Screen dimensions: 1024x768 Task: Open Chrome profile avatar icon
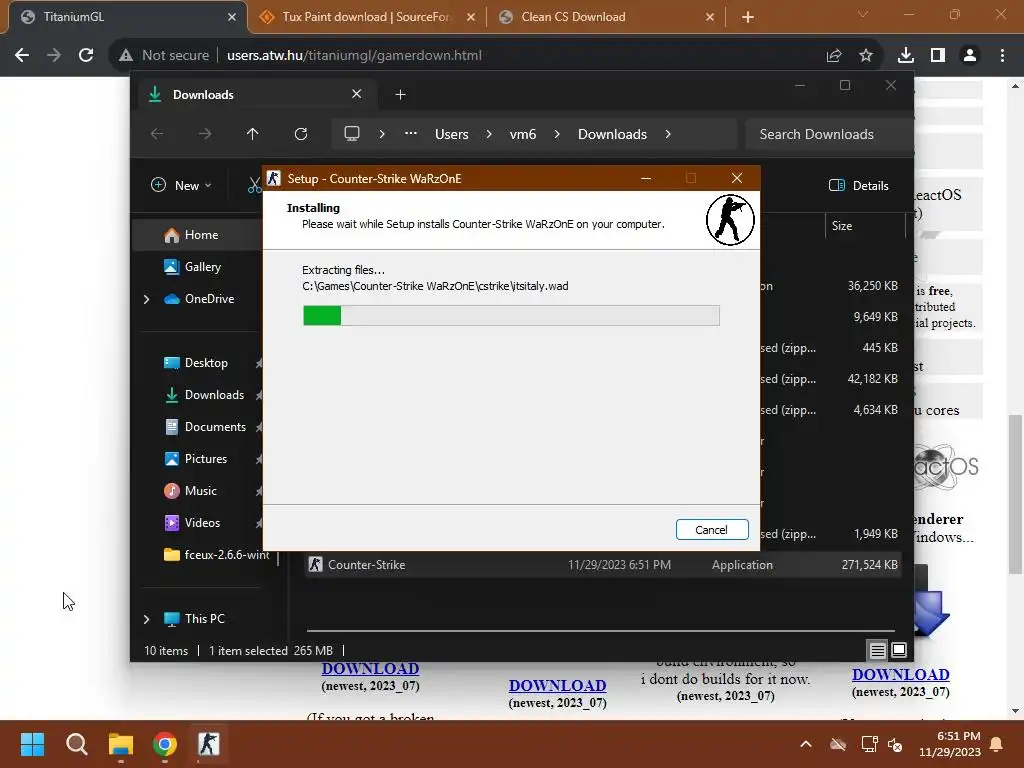tap(970, 56)
